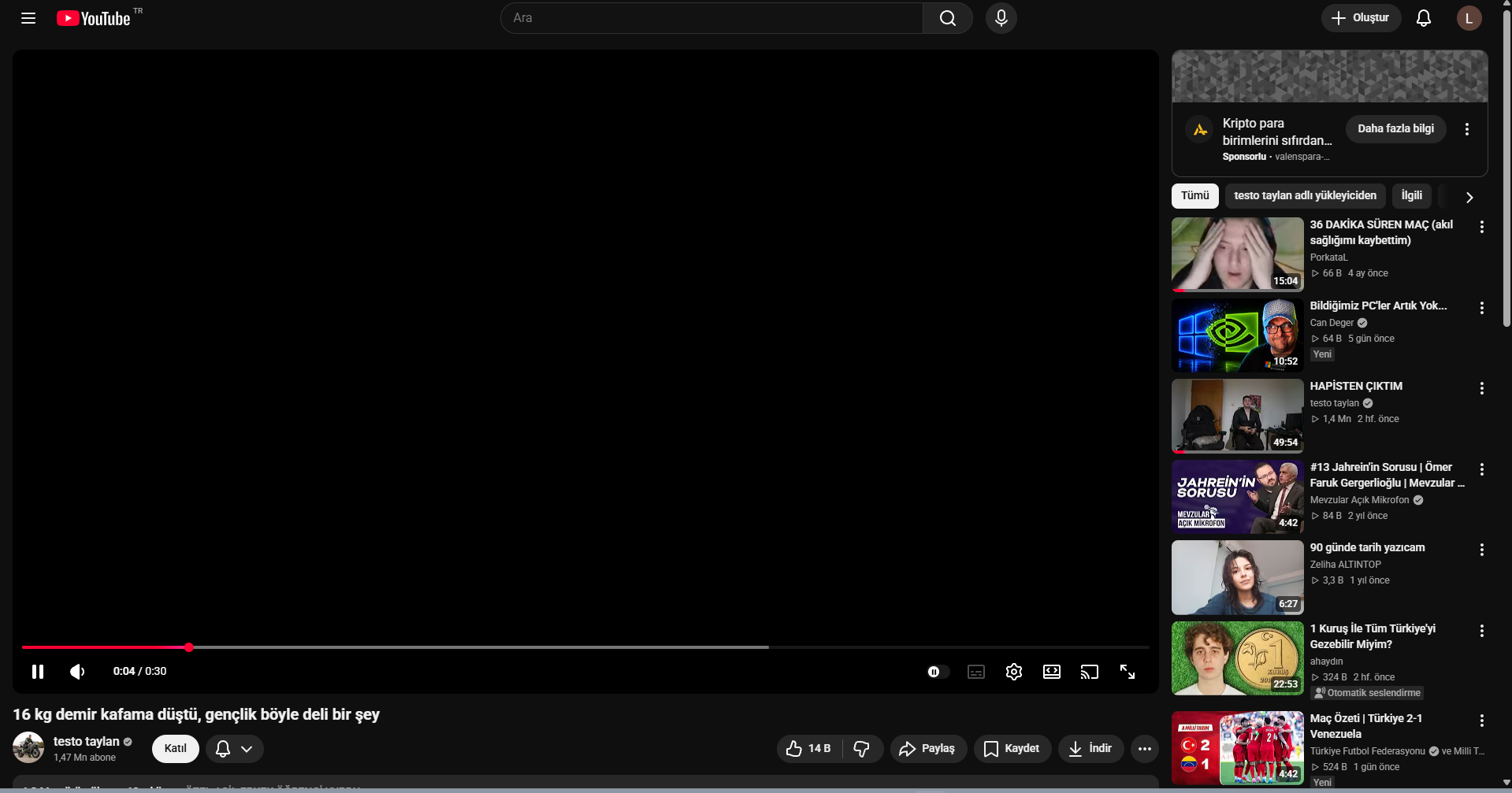Open more actions ellipsis under video
1512x793 pixels.
point(1145,749)
